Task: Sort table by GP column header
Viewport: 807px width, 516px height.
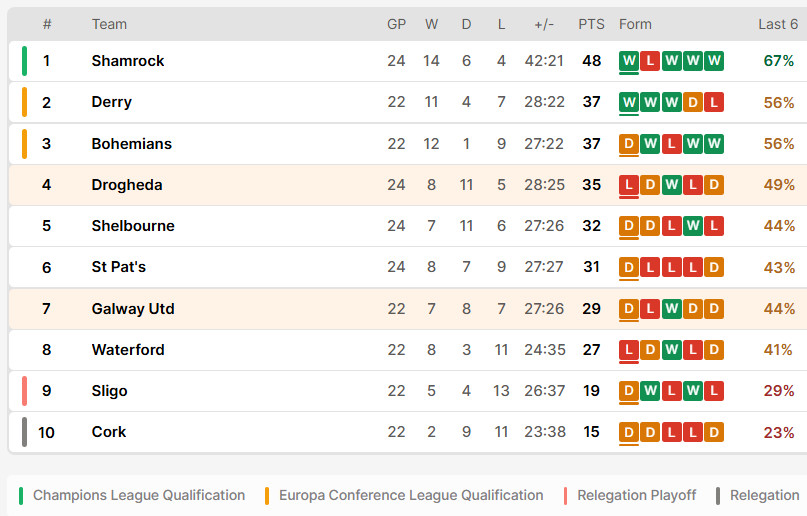Action: tap(396, 24)
